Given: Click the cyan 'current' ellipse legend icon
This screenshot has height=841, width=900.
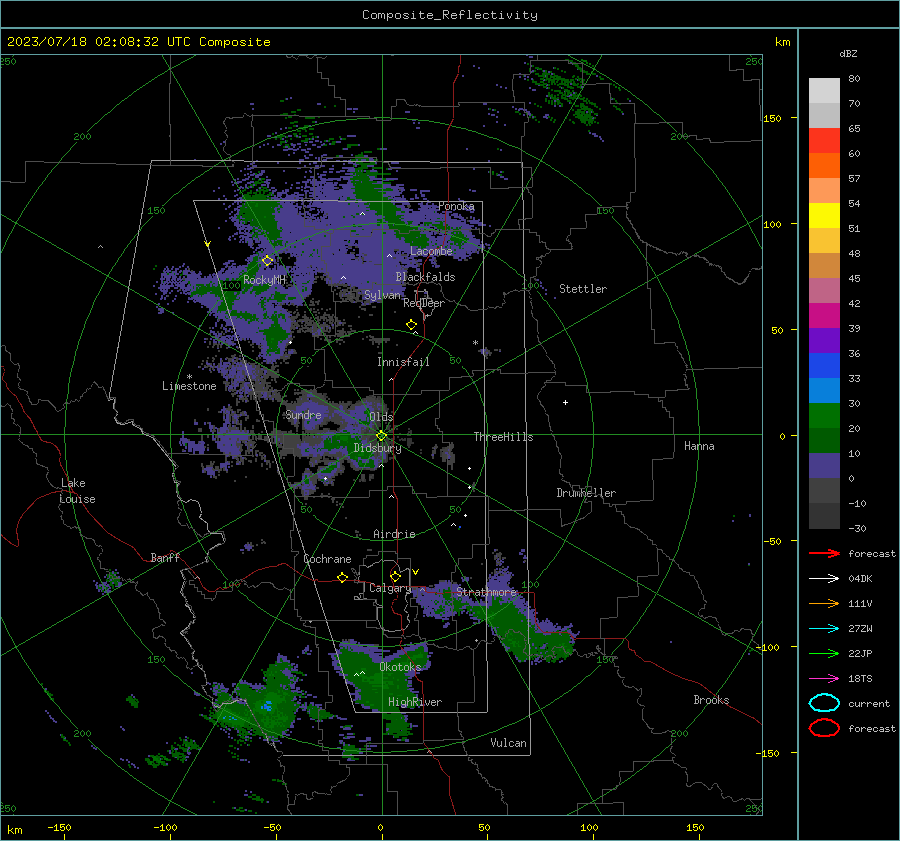Looking at the screenshot, I should point(824,703).
